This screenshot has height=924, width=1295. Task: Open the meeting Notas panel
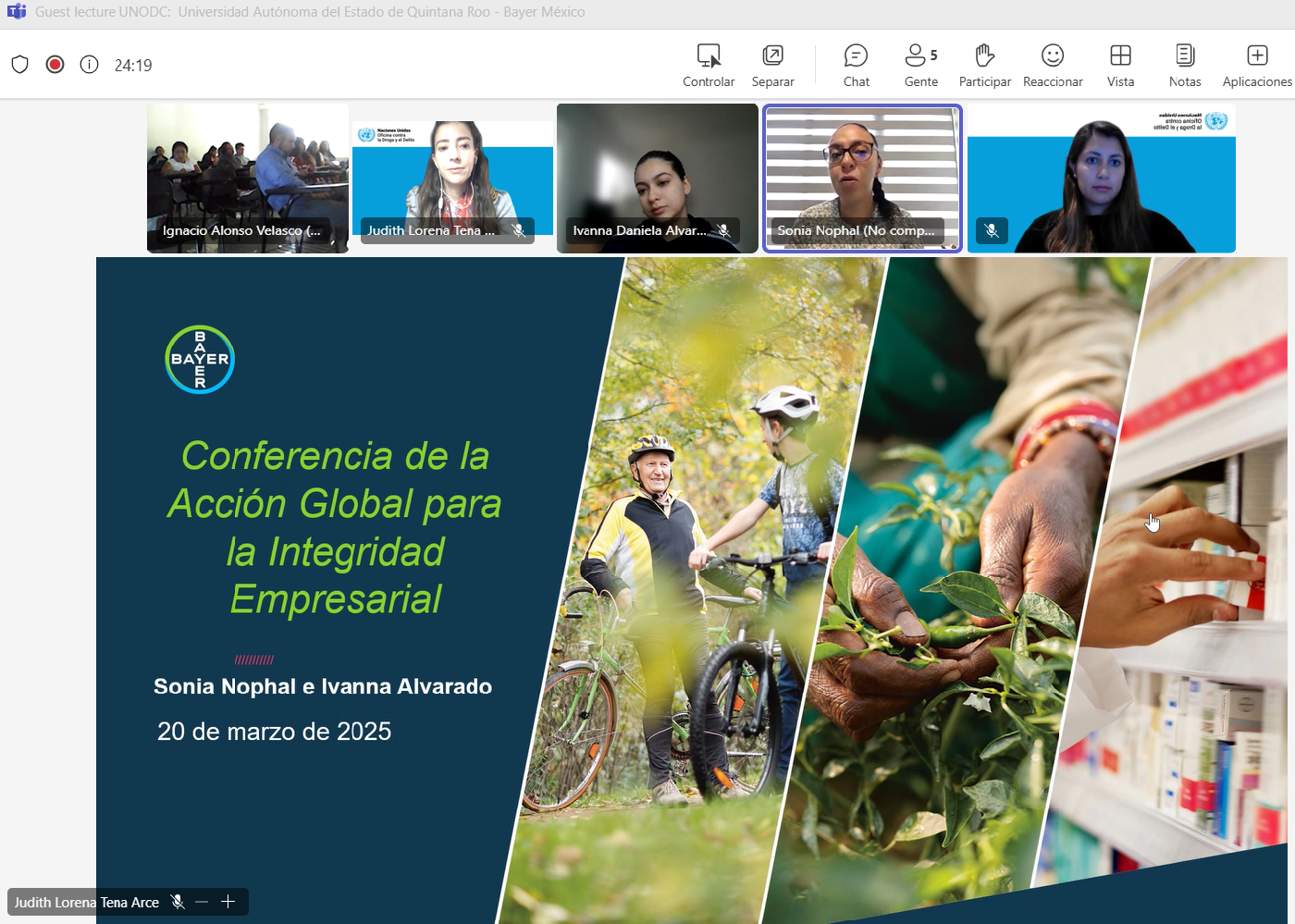pos(1185,66)
